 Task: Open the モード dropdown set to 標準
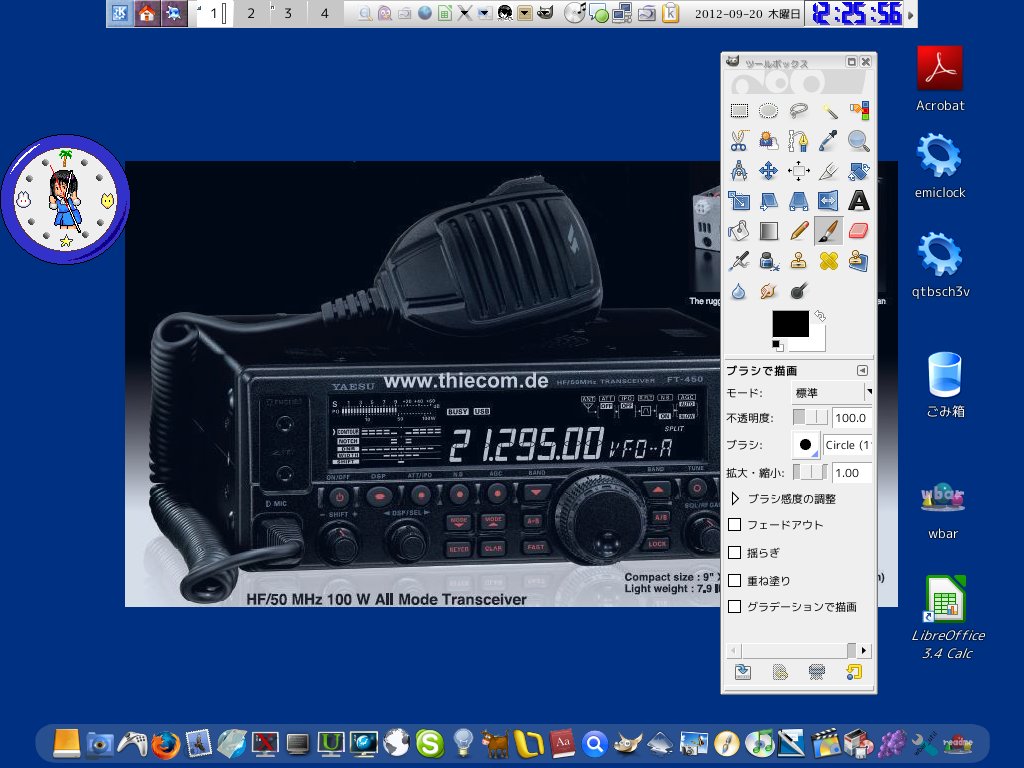830,392
